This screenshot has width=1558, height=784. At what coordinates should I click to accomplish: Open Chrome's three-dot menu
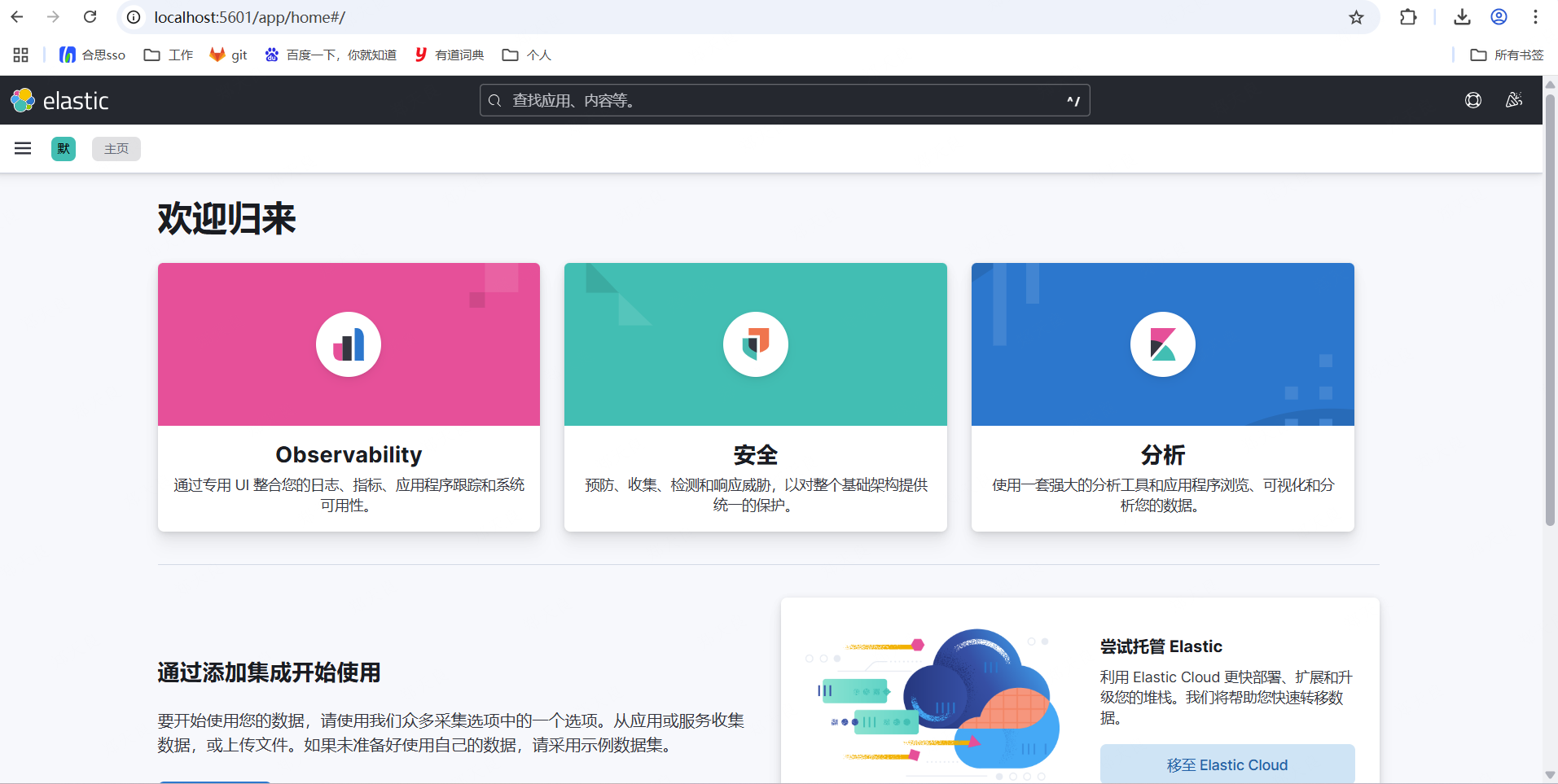[x=1535, y=16]
